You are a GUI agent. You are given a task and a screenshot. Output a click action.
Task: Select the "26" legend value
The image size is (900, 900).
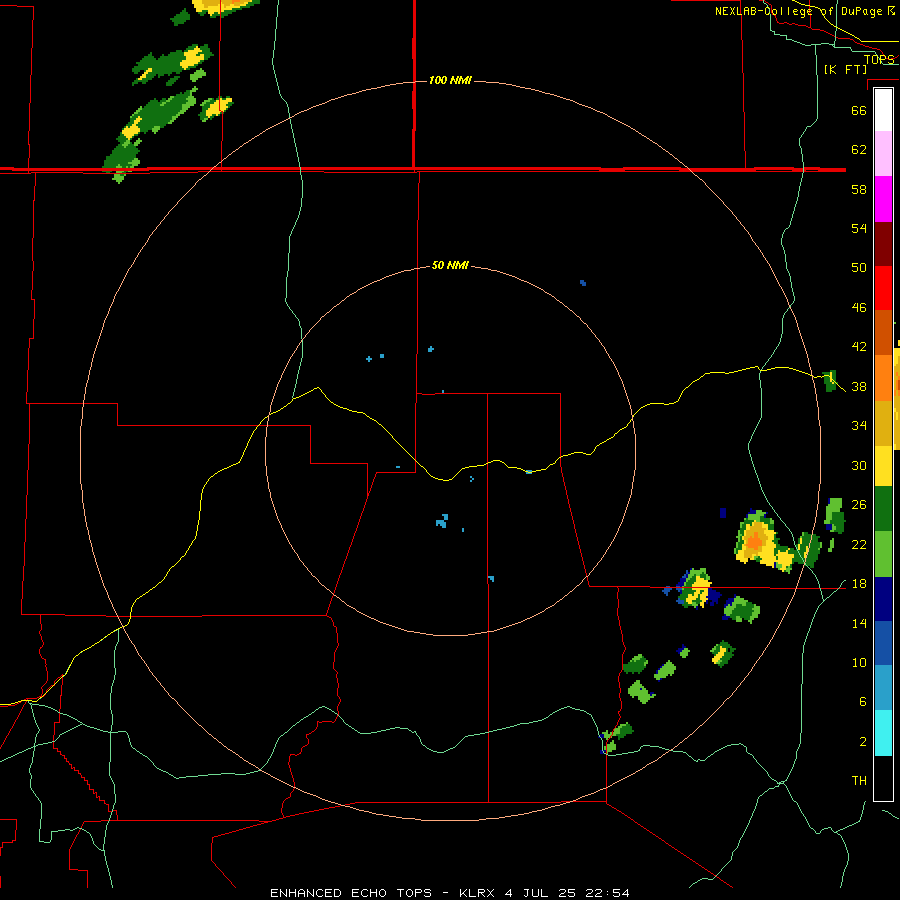859,505
